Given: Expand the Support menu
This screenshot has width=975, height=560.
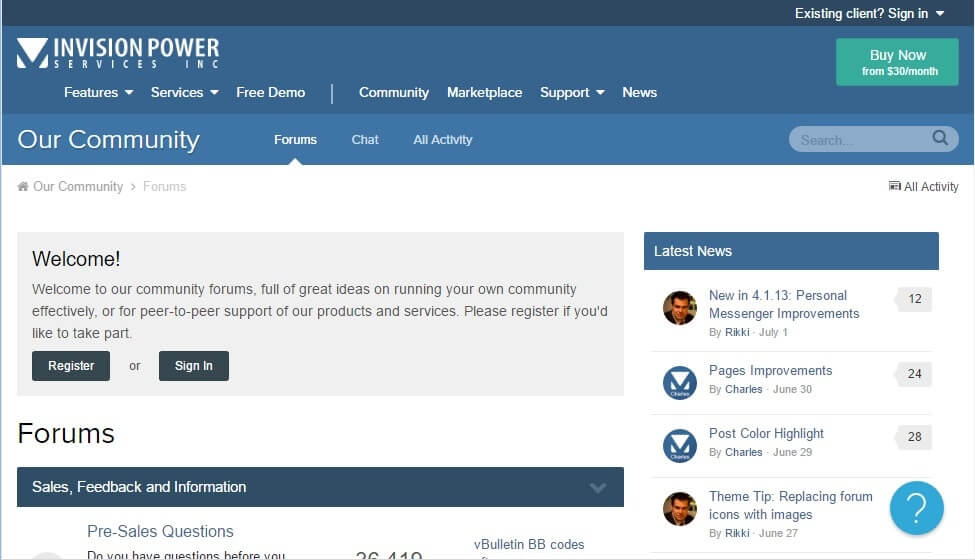Looking at the screenshot, I should [x=572, y=93].
